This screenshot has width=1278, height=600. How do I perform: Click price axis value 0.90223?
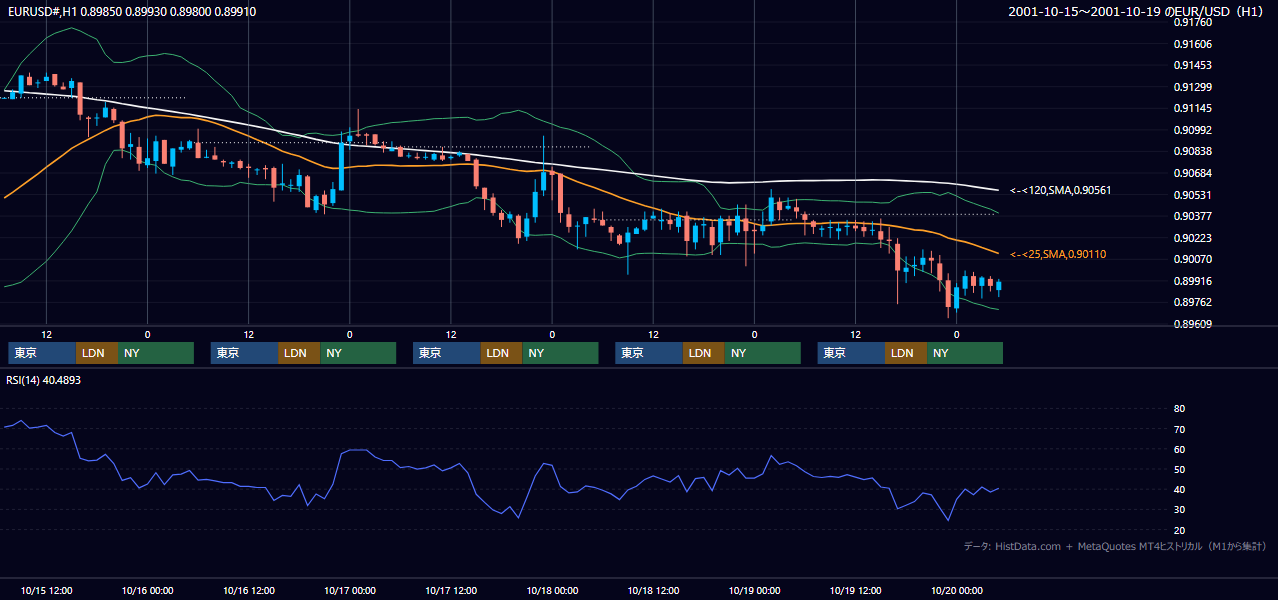pyautogui.click(x=1193, y=238)
